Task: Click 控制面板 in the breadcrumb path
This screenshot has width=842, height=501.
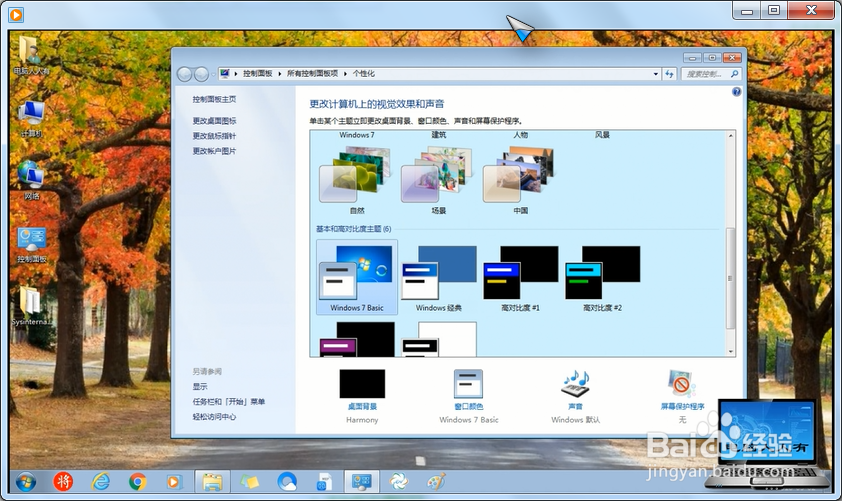Action: (x=257, y=74)
